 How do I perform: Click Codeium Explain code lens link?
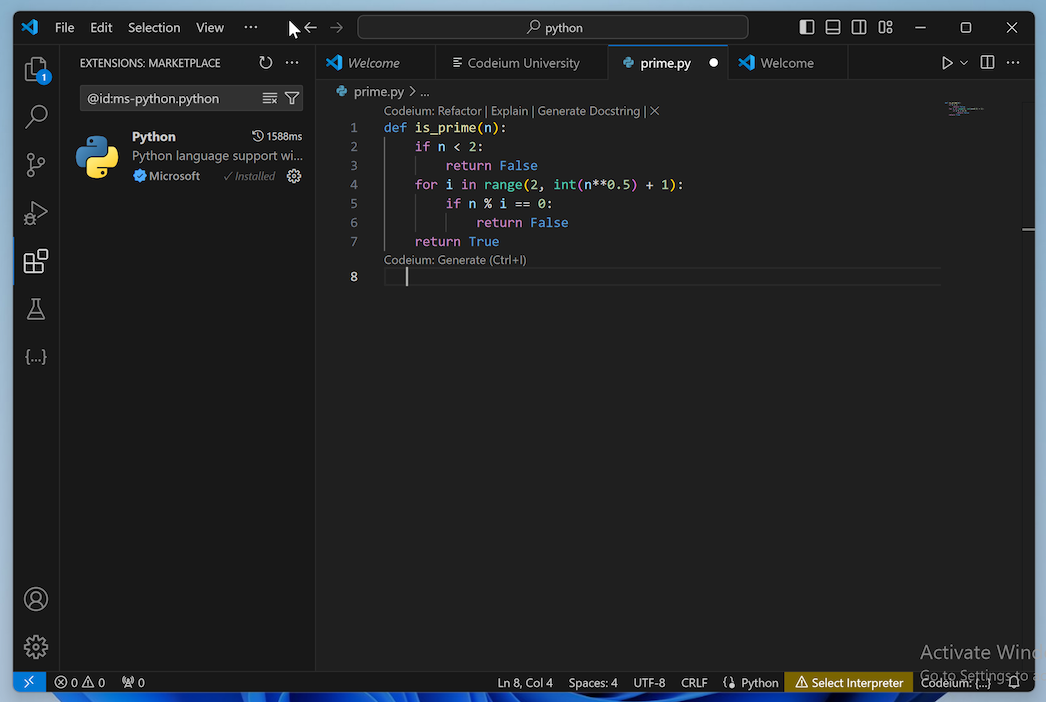[x=509, y=111]
